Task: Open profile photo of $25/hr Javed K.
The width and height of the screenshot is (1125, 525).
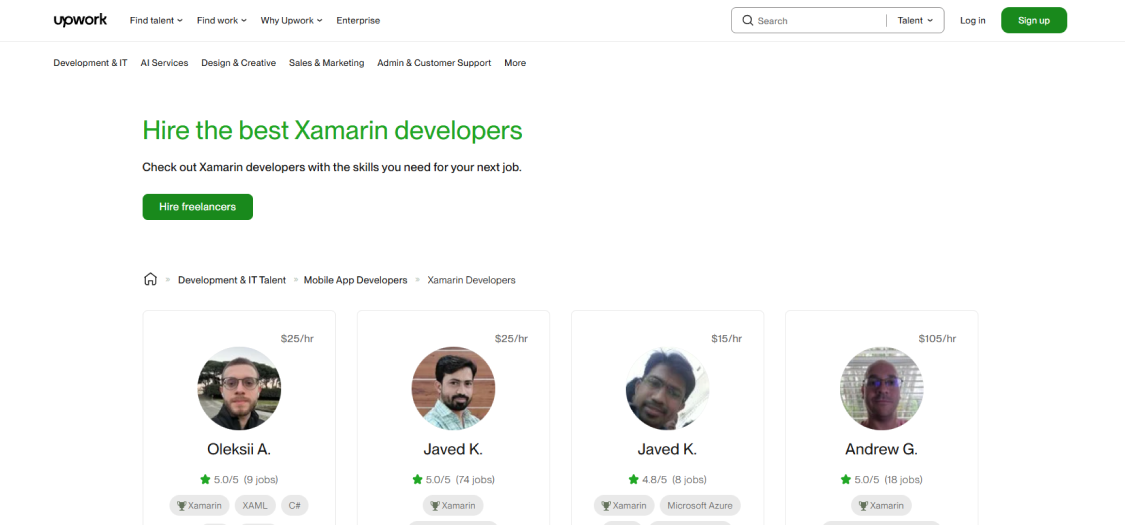Action: (453, 389)
